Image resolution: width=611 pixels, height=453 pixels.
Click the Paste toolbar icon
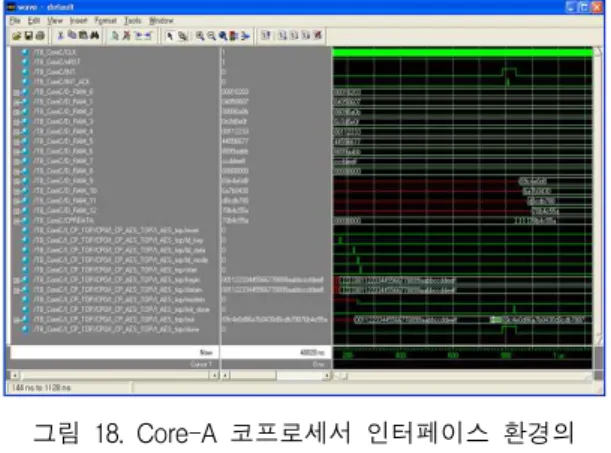[x=83, y=35]
